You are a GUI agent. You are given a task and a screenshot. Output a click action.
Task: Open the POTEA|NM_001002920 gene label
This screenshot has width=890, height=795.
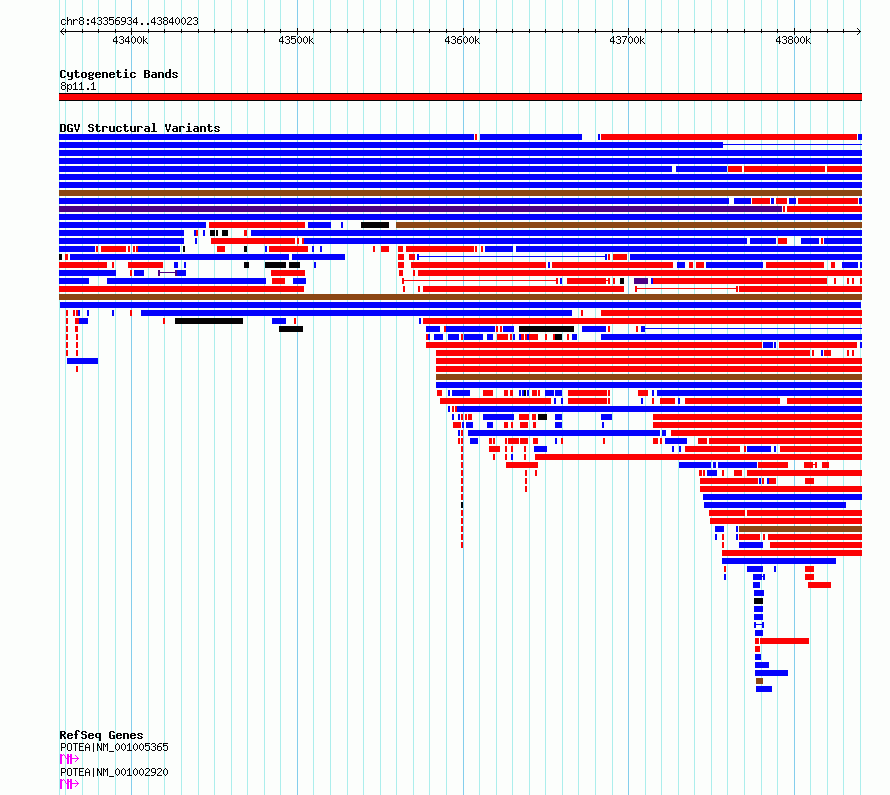(114, 772)
